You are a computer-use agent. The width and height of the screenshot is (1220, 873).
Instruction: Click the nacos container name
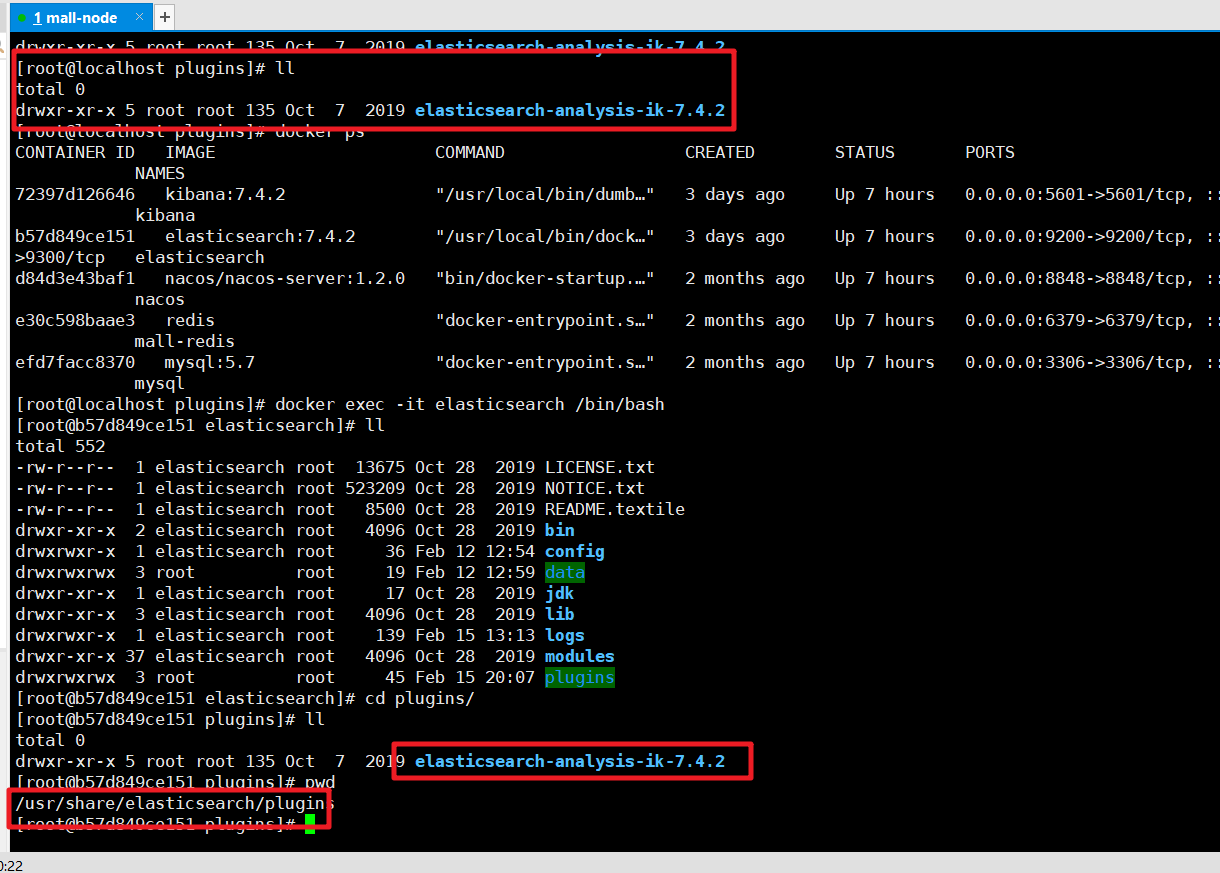point(160,299)
